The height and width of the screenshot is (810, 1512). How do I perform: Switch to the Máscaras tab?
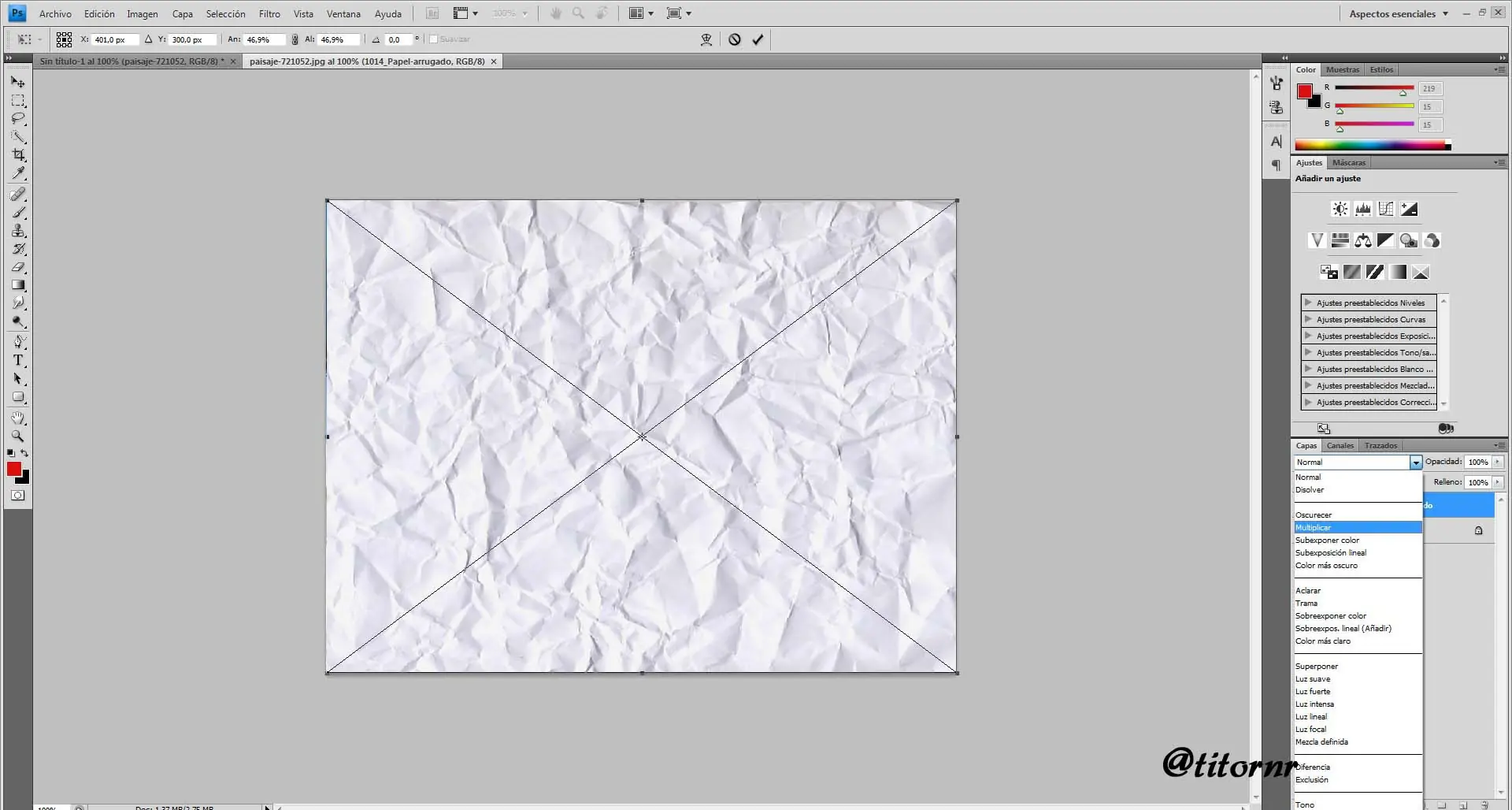[x=1349, y=162]
